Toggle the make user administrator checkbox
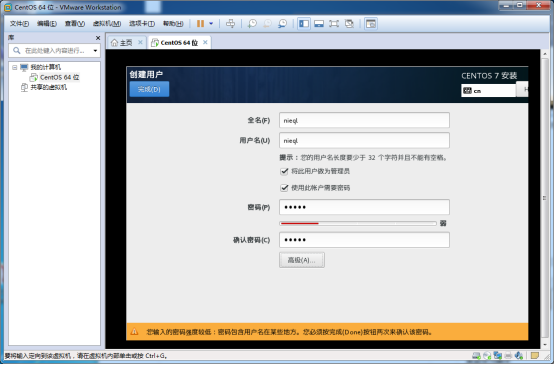 tap(284, 171)
